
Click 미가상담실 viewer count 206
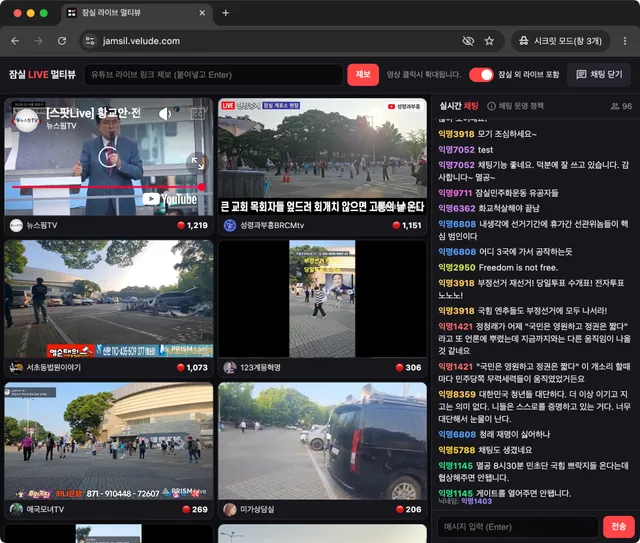(409, 510)
